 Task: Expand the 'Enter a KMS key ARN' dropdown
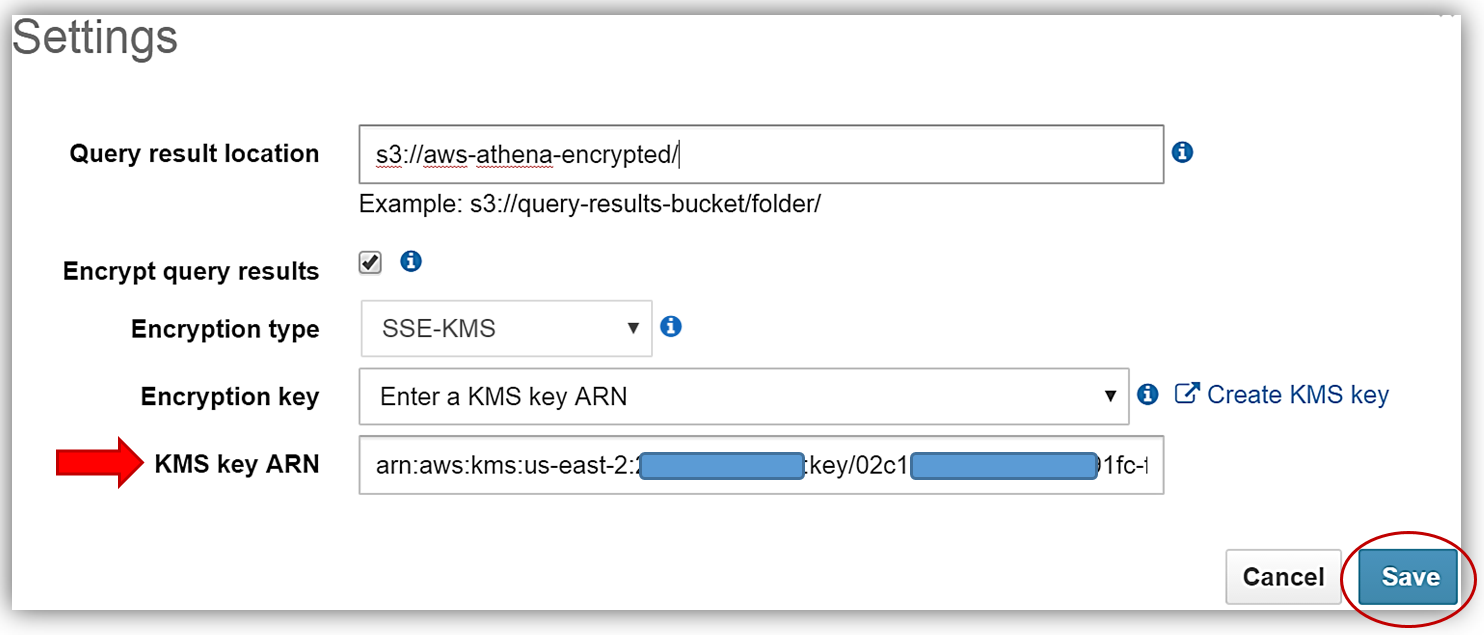743,397
